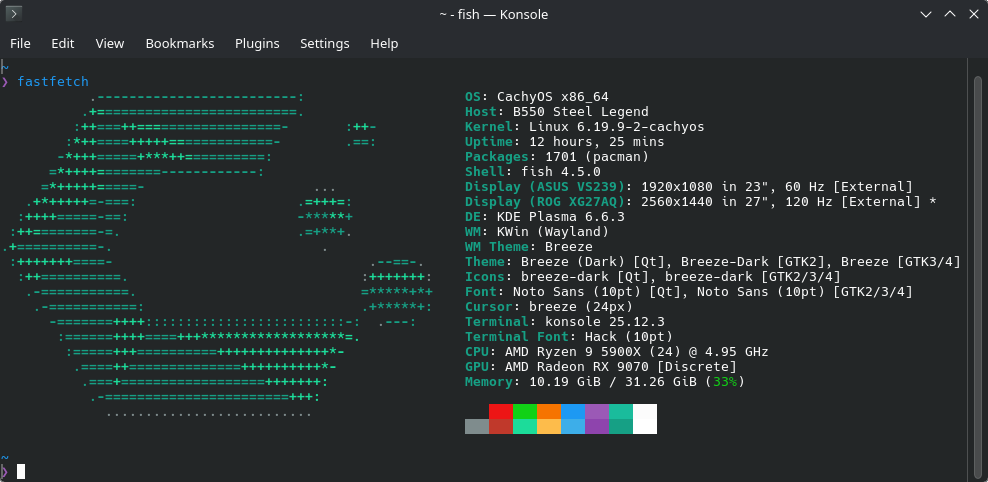Click the blue color block in palette
Image resolution: width=988 pixels, height=482 pixels.
(x=573, y=411)
